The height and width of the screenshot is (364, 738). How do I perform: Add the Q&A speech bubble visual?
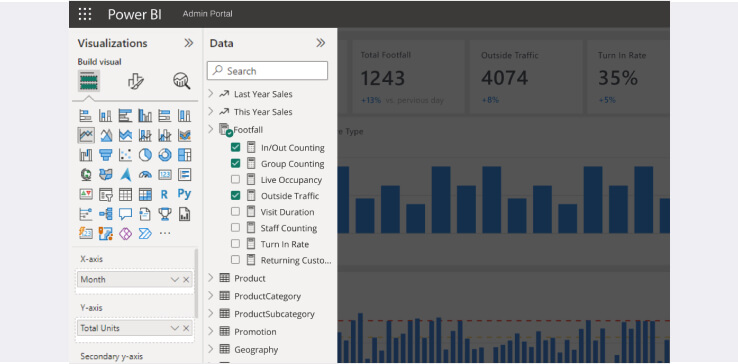pyautogui.click(x=125, y=214)
